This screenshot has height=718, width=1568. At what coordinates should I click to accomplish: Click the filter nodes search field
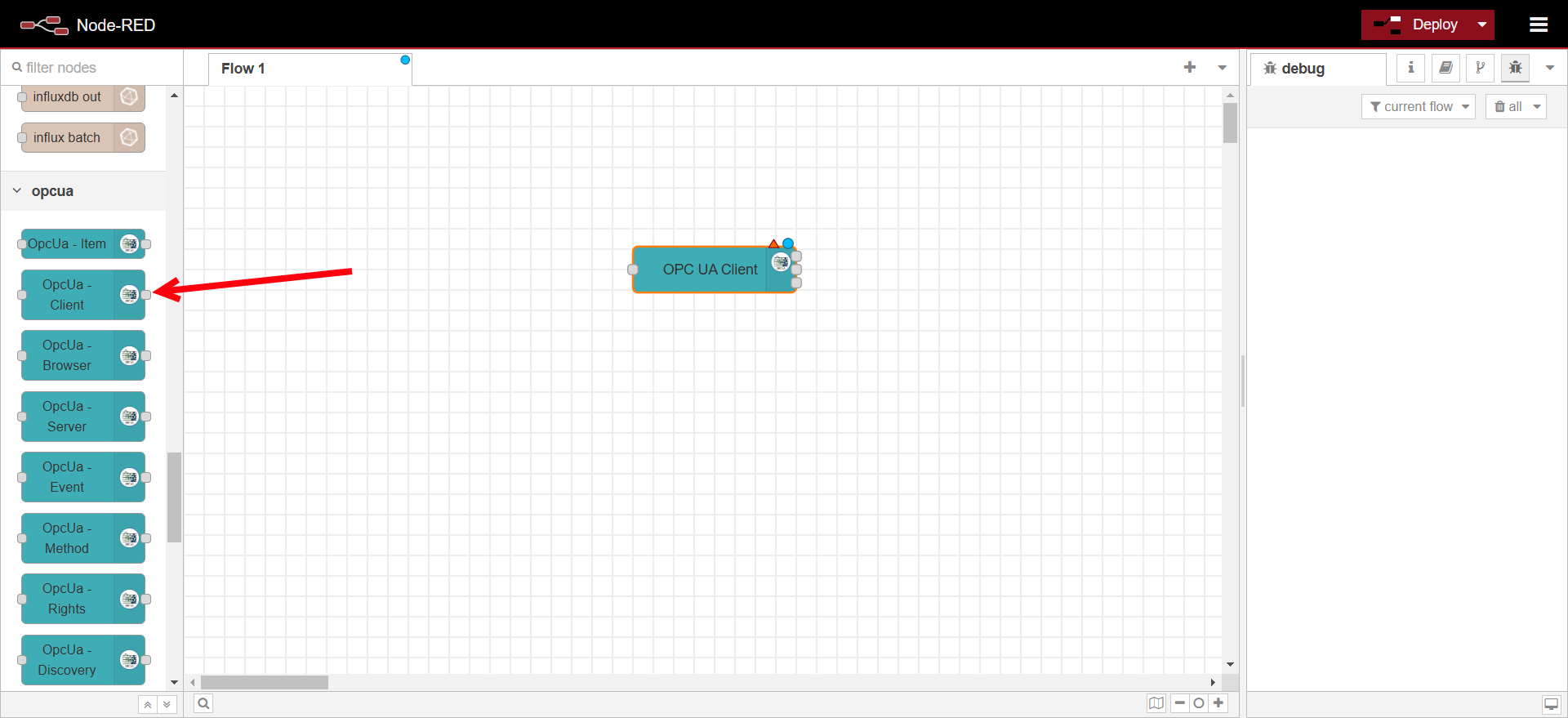(91, 68)
